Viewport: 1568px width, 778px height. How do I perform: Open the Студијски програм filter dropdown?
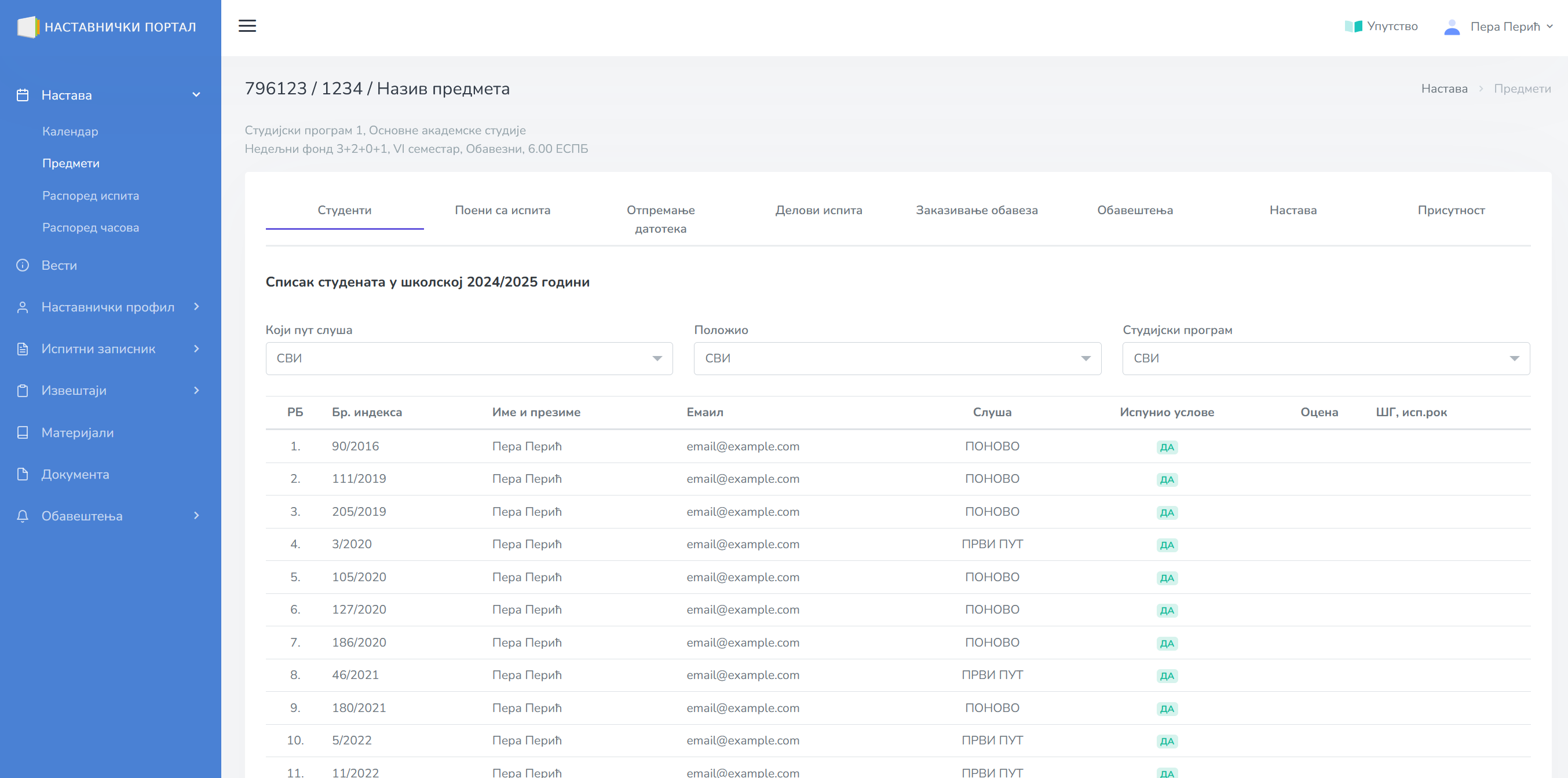point(1325,358)
